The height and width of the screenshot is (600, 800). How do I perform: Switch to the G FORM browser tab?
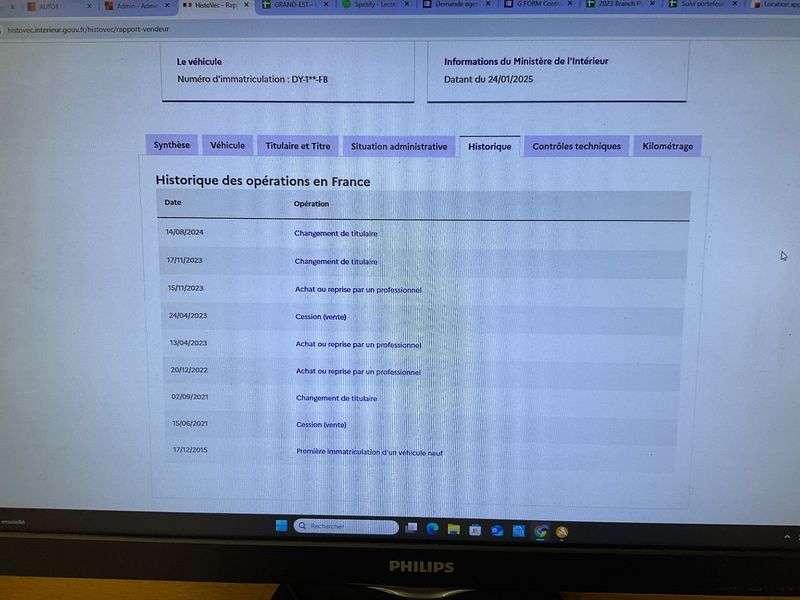[536, 4]
